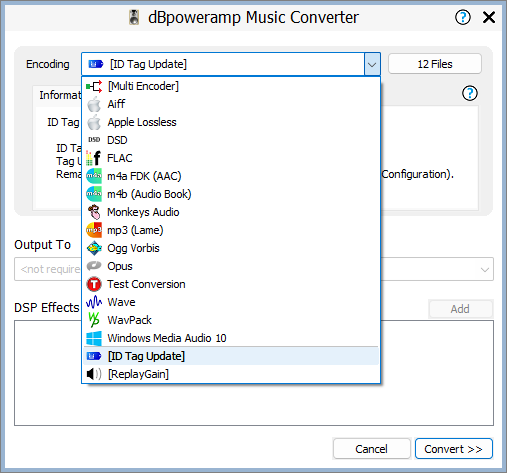Click the Windows Media Audio logo icon
Viewport: 507px width, 473px height.
coord(94,338)
